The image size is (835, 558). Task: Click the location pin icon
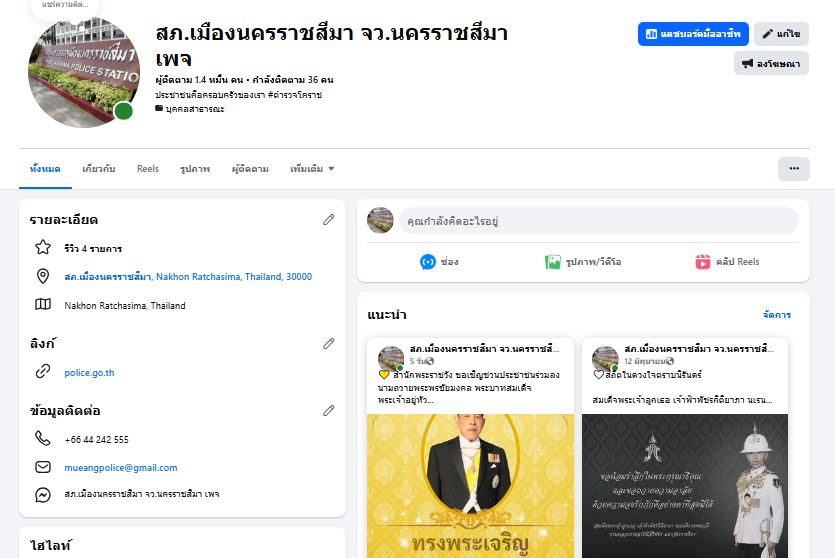(43, 276)
